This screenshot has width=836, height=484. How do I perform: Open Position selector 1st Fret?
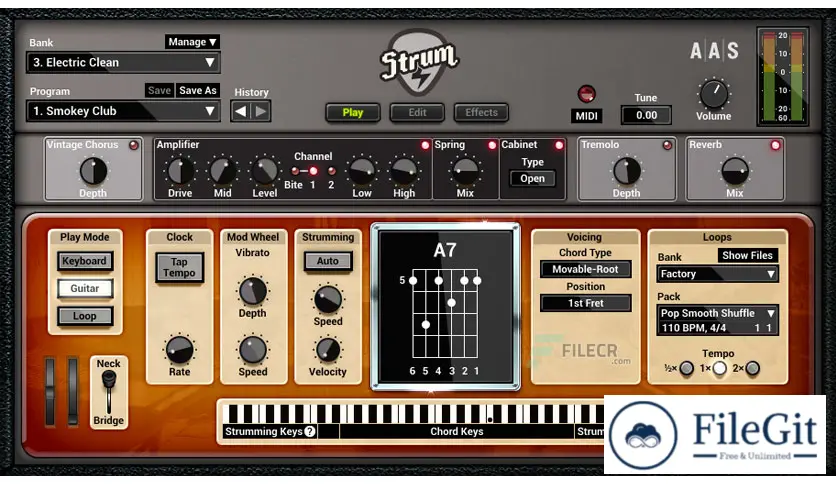coord(585,303)
